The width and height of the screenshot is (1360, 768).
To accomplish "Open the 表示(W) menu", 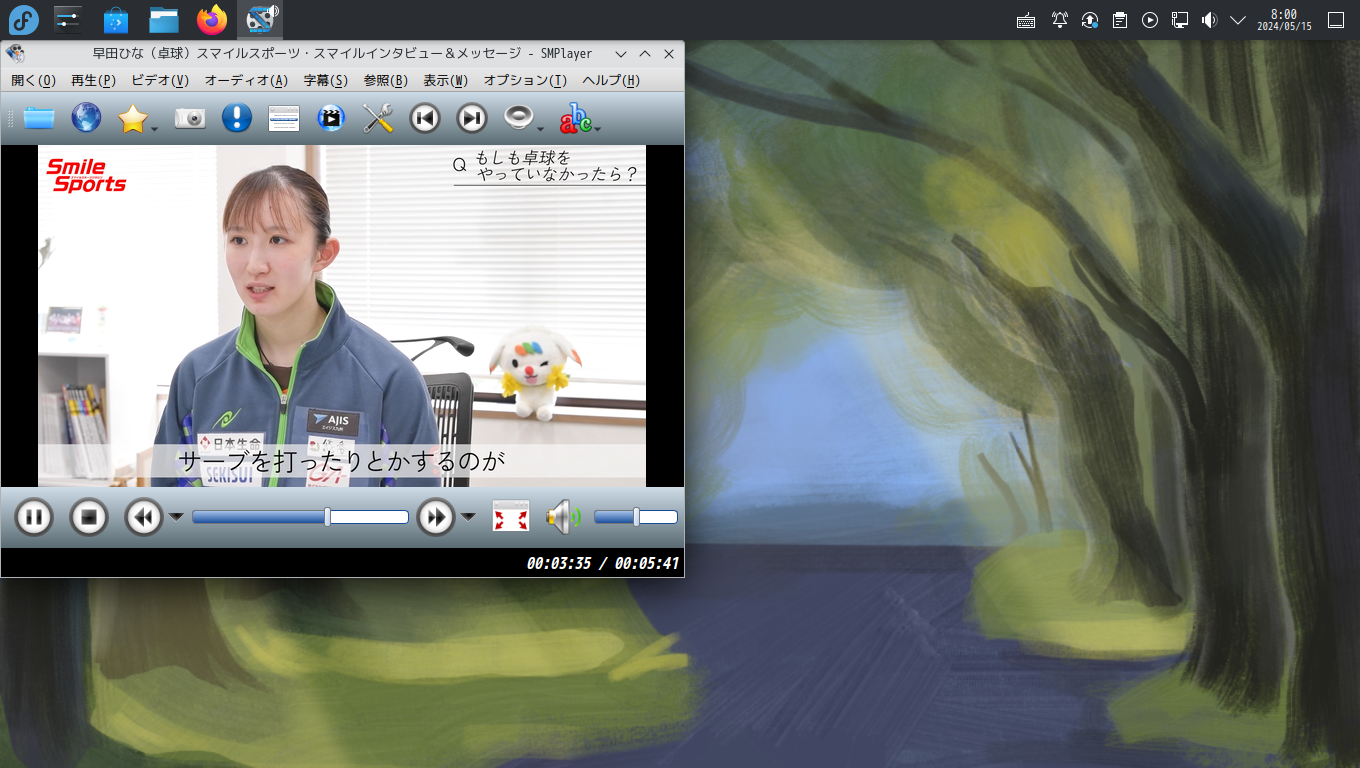I will pyautogui.click(x=445, y=81).
